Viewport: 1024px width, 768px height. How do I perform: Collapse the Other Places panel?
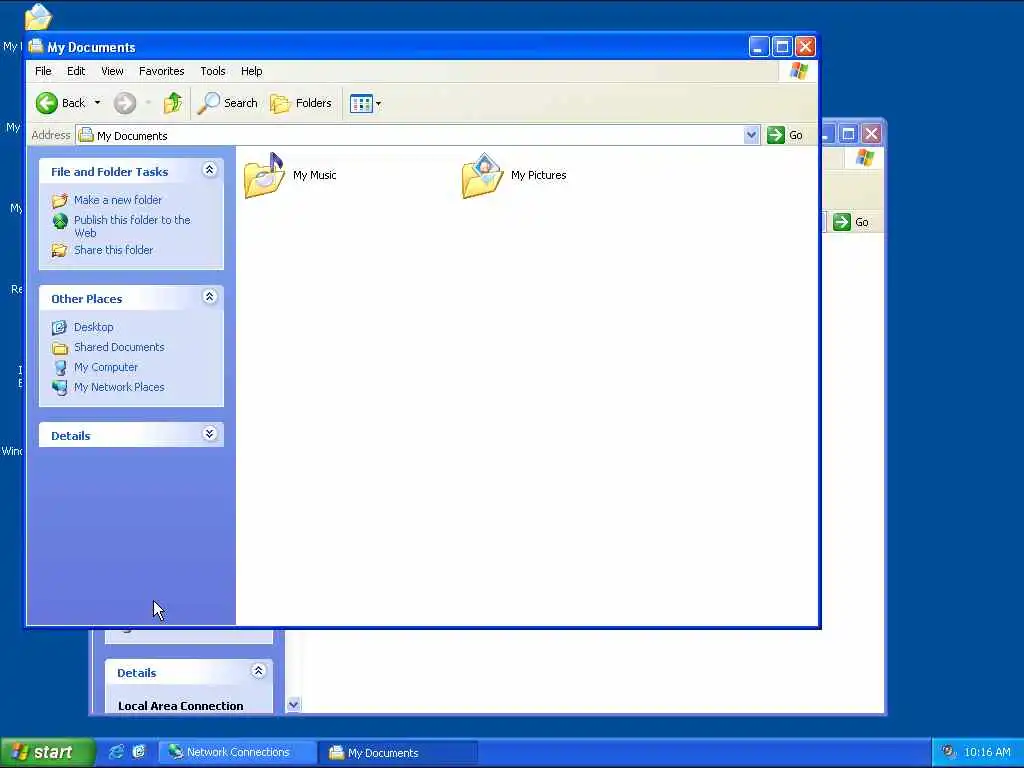210,296
